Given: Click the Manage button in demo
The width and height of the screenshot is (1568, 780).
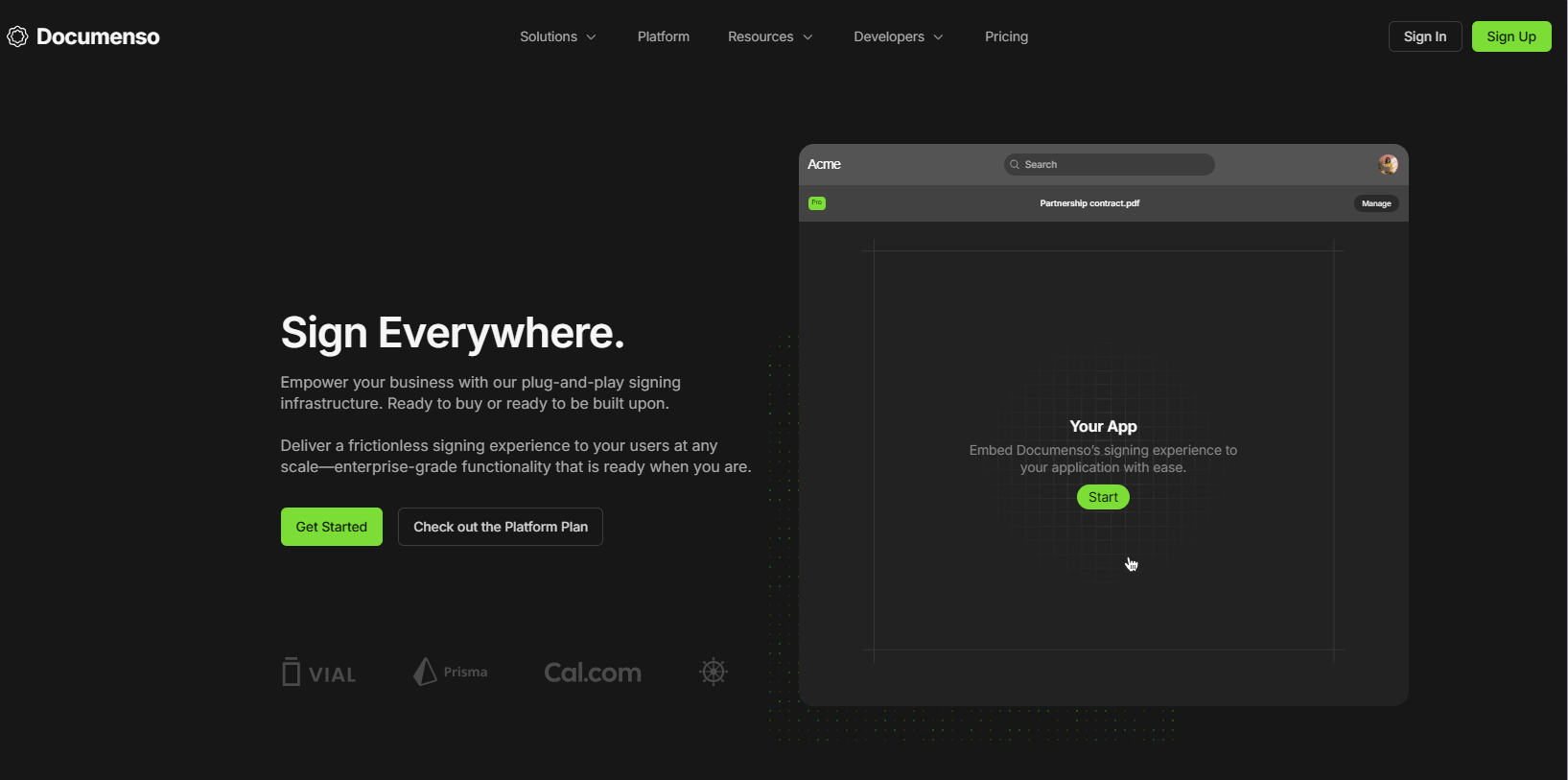Looking at the screenshot, I should click(1376, 203).
